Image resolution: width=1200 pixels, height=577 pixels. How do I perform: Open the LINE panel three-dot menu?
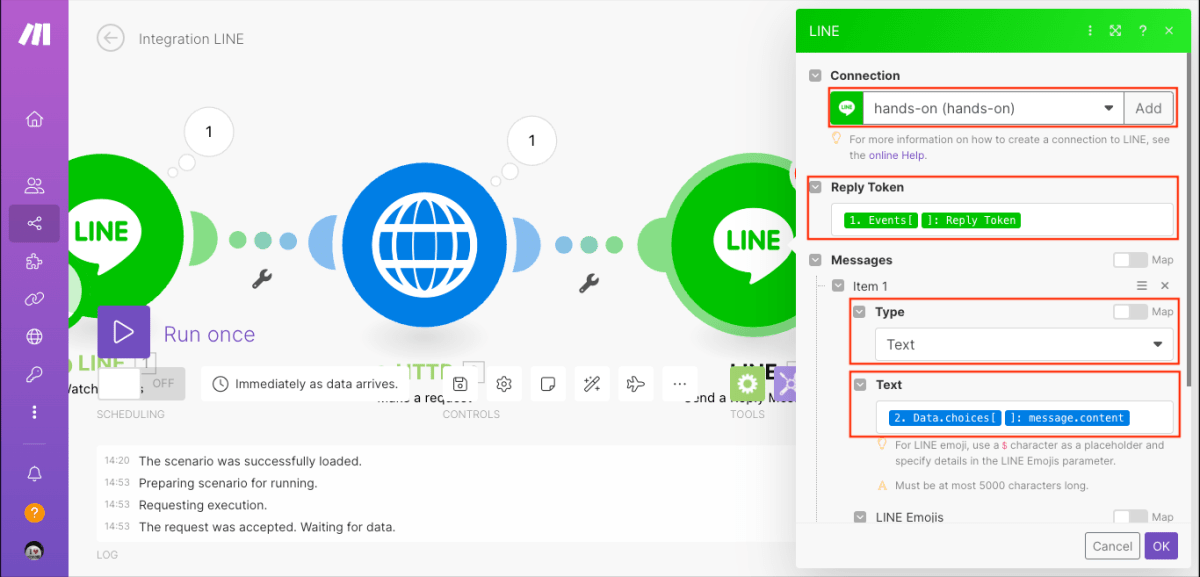(x=1091, y=31)
